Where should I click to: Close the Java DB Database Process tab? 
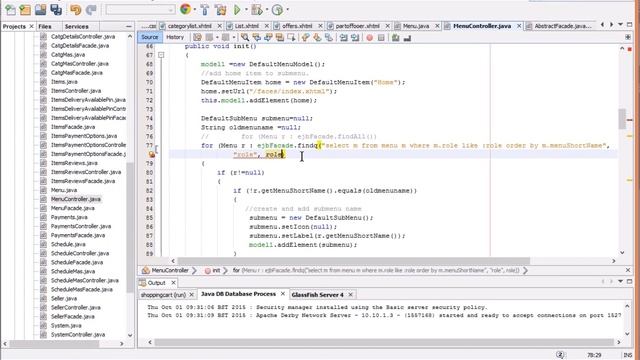click(282, 294)
